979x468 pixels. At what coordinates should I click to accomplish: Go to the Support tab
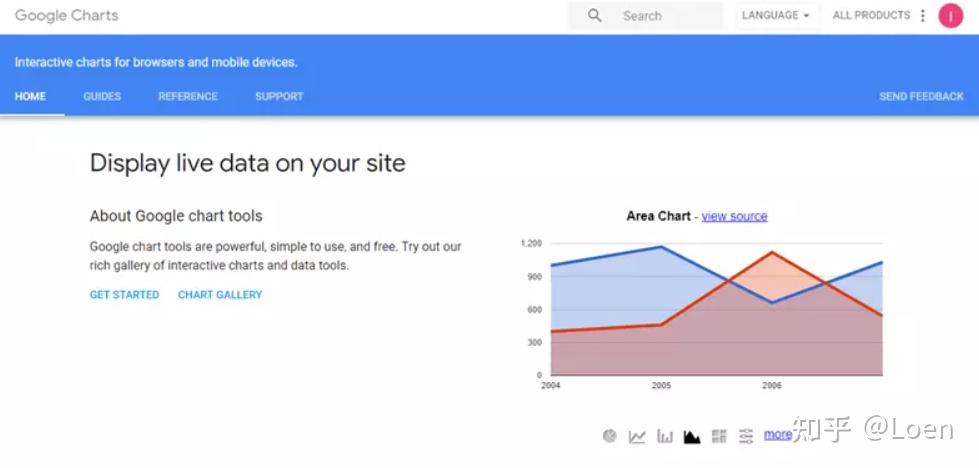pos(279,97)
